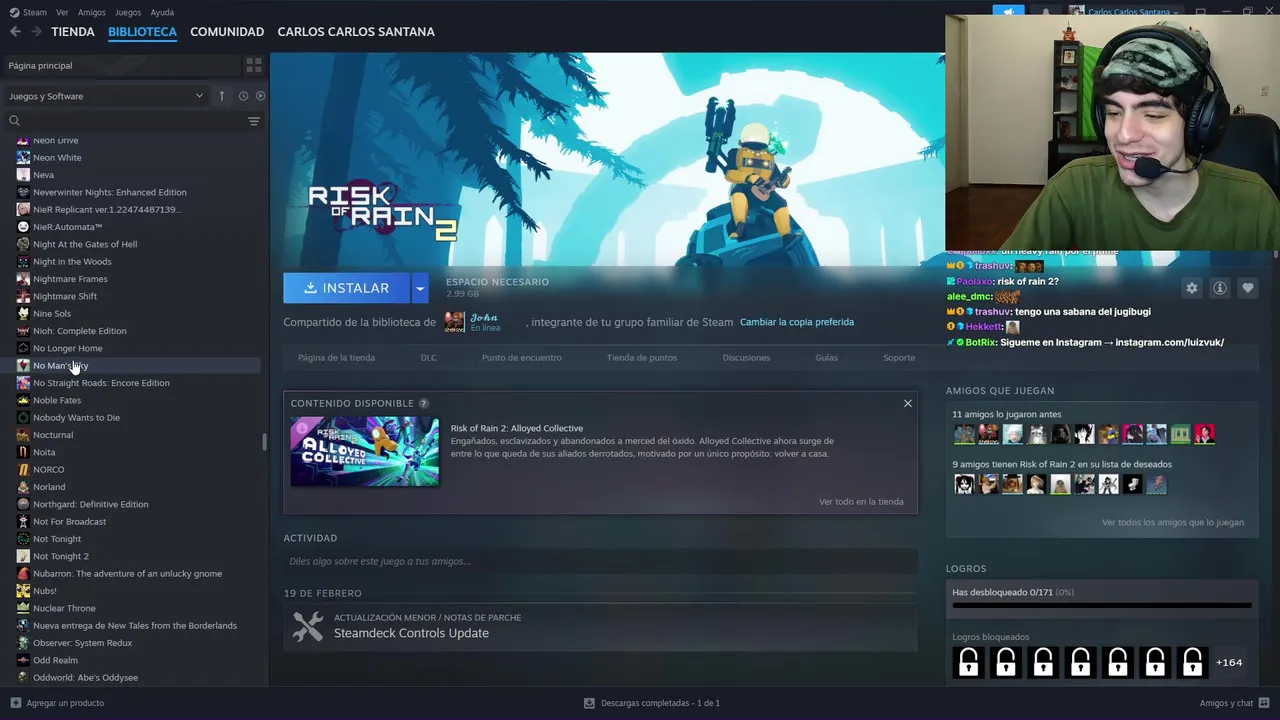
Task: Add Risk of Rain 2 to favorites heart
Action: [1247, 288]
